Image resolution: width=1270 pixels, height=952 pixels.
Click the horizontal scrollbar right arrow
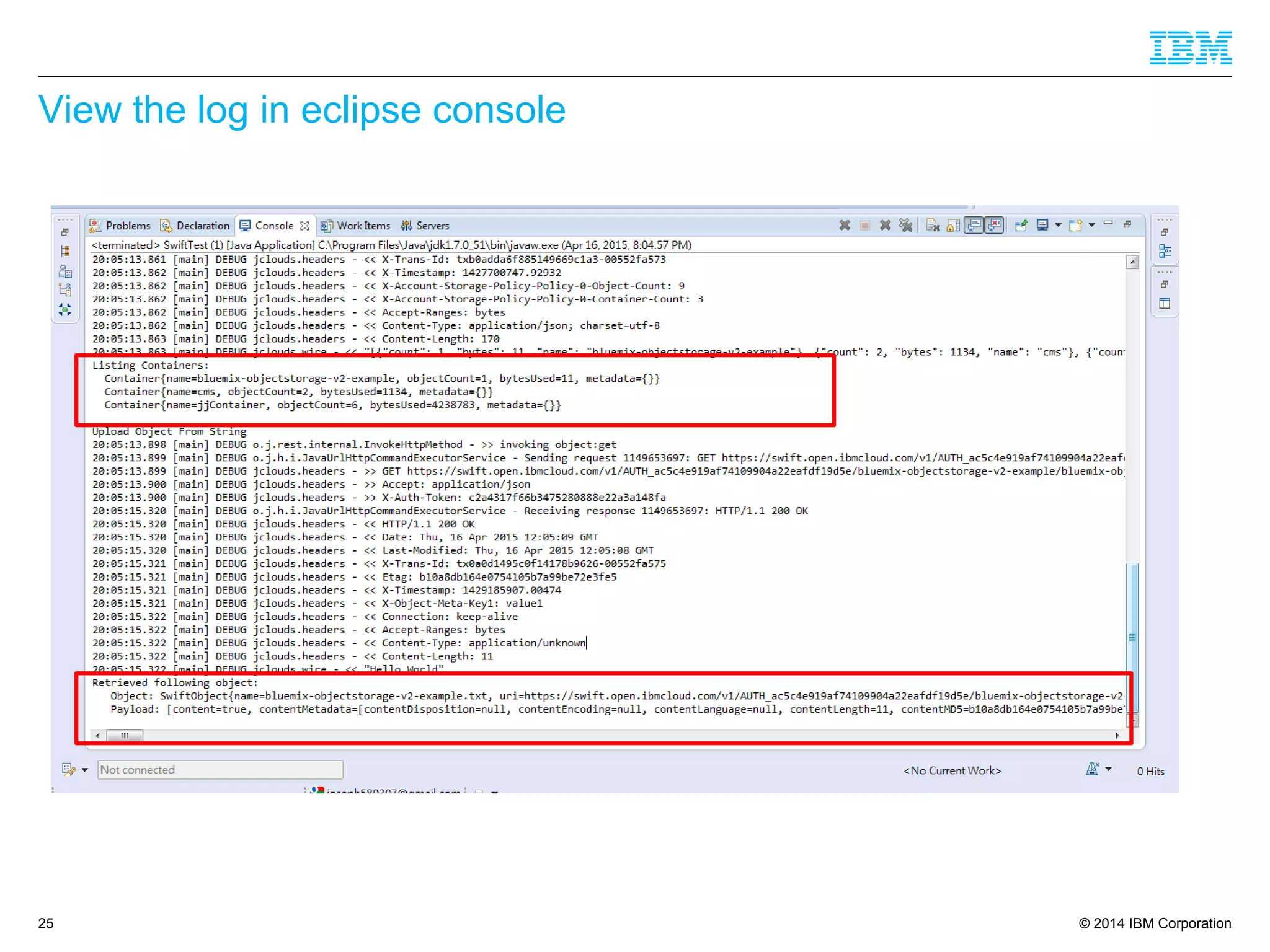[x=1117, y=736]
